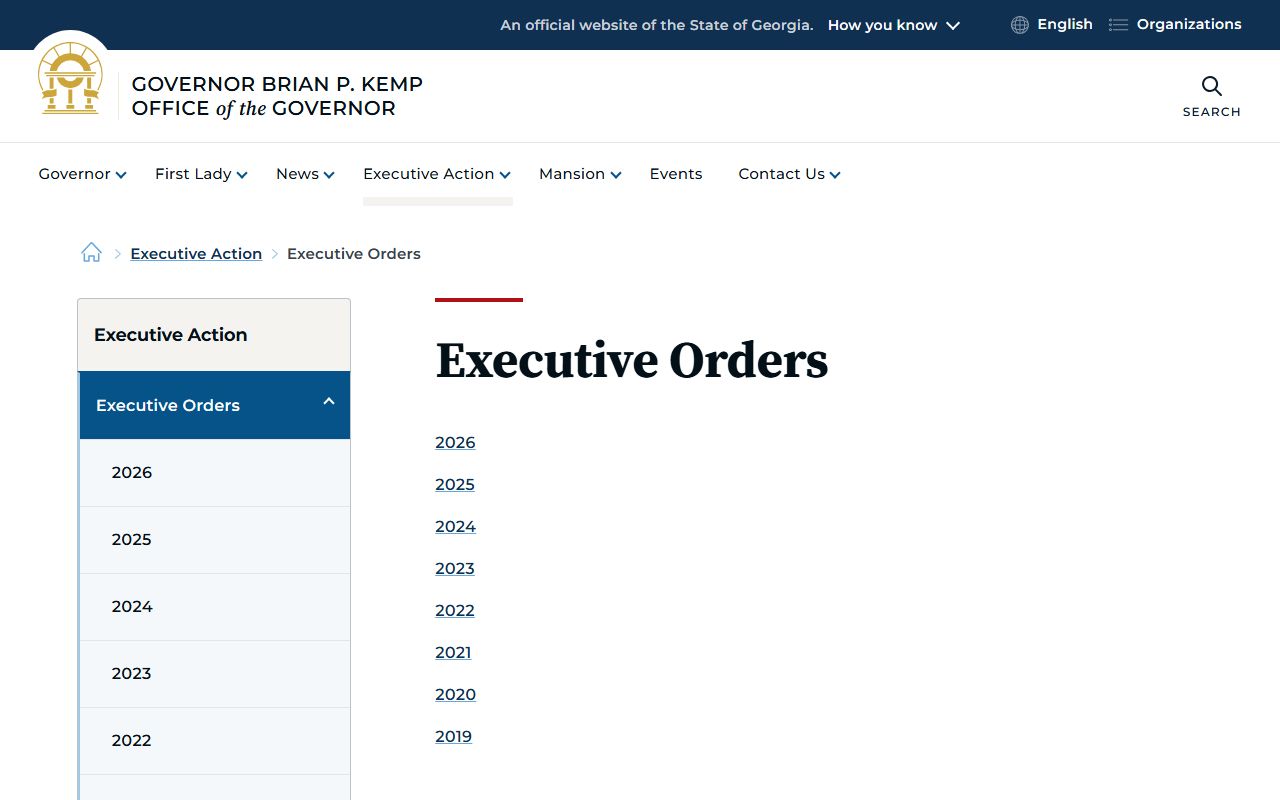Screen dimensions: 1280x800
Task: Open 2022 in the sidebar
Action: 215,741
